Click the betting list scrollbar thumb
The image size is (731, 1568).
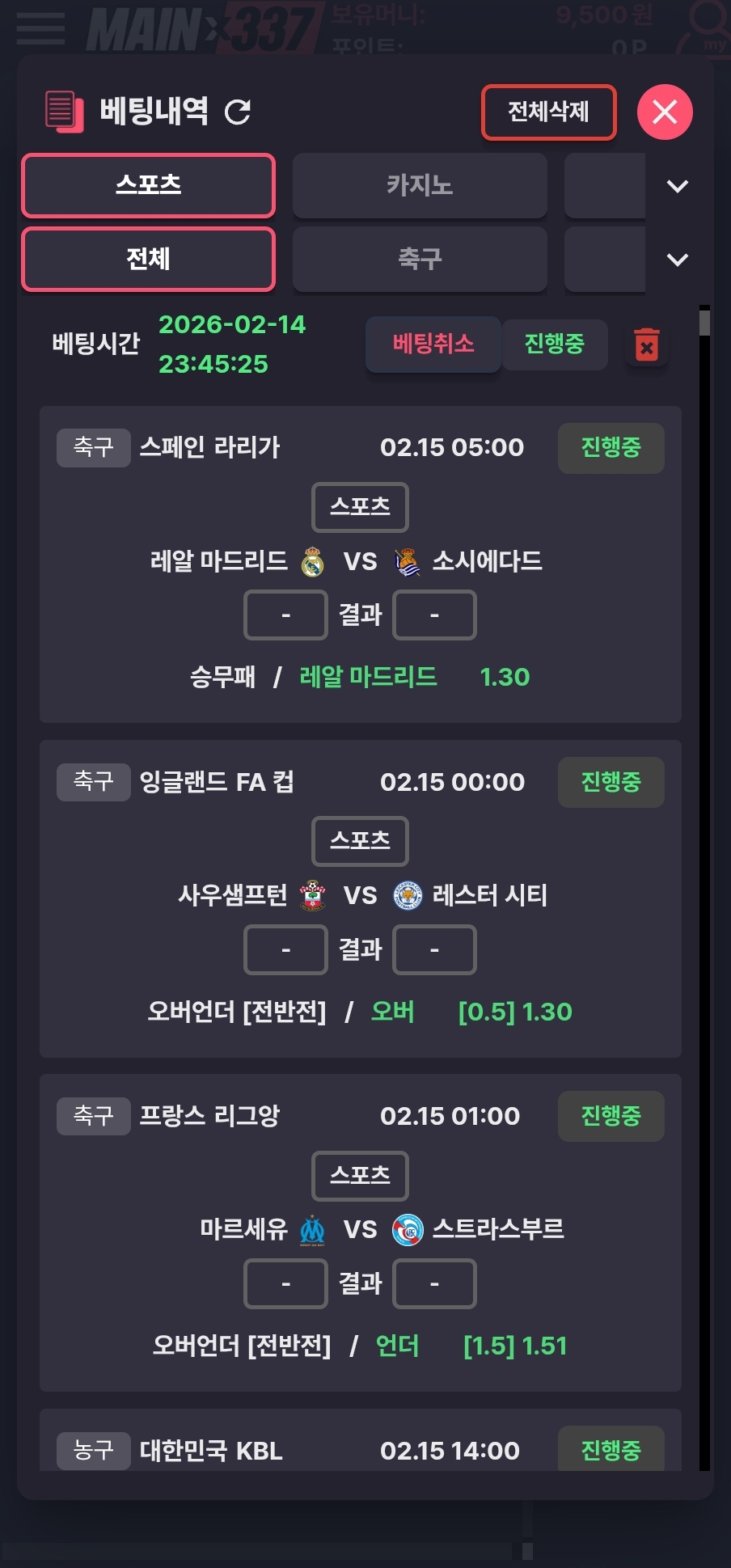[704, 322]
